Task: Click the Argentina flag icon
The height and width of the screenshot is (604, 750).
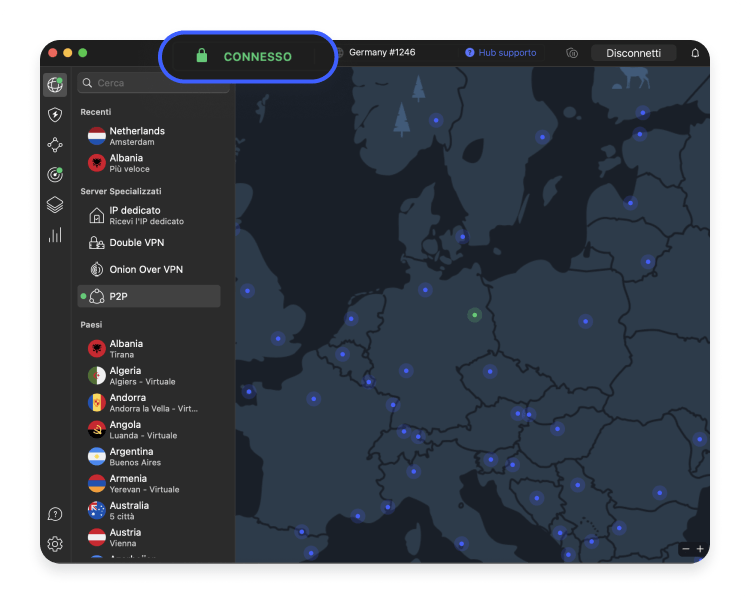Action: tap(97, 456)
